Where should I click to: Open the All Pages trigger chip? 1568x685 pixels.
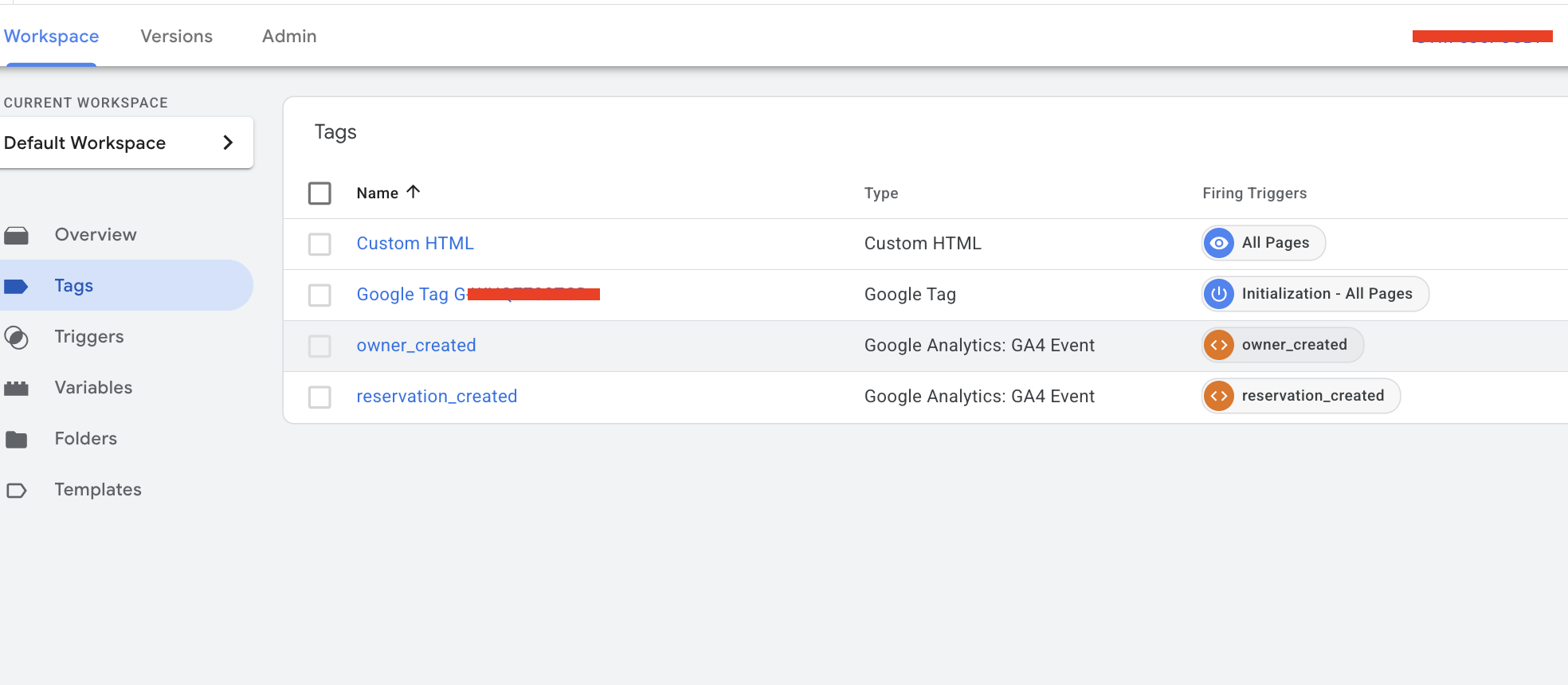pos(1264,243)
